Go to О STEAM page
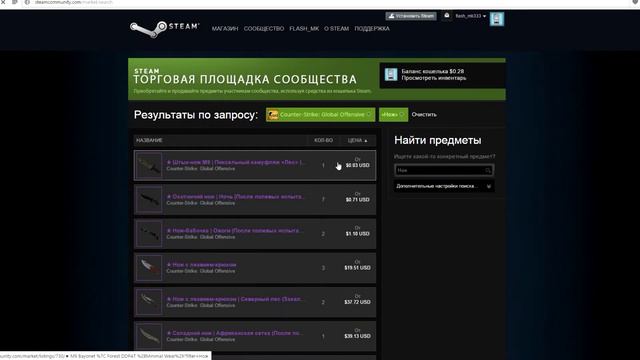This screenshot has width=640, height=360. click(x=336, y=29)
